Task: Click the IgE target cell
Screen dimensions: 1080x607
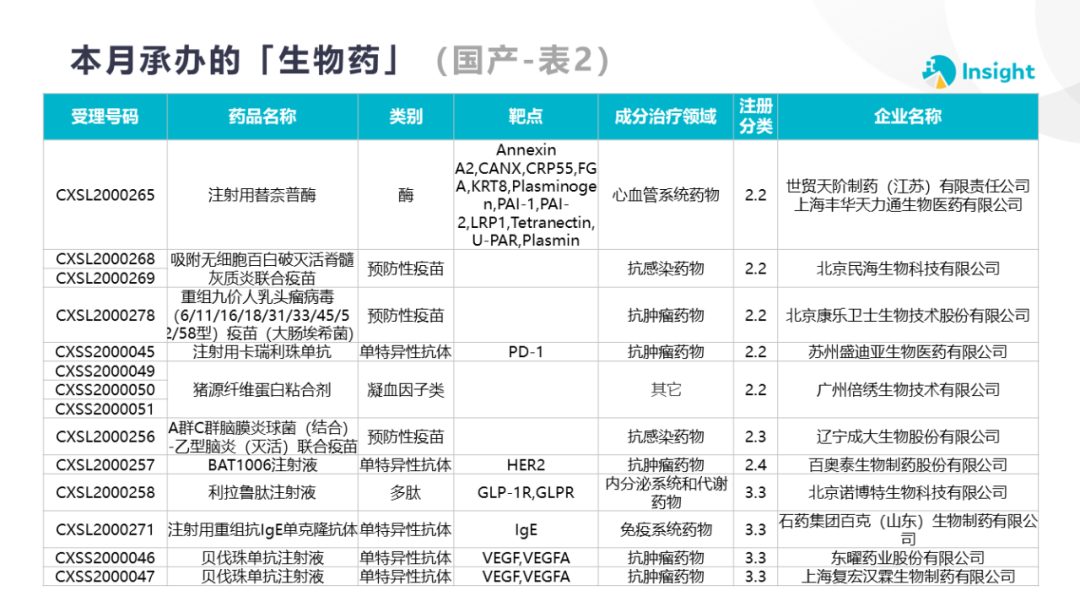Action: pos(526,530)
